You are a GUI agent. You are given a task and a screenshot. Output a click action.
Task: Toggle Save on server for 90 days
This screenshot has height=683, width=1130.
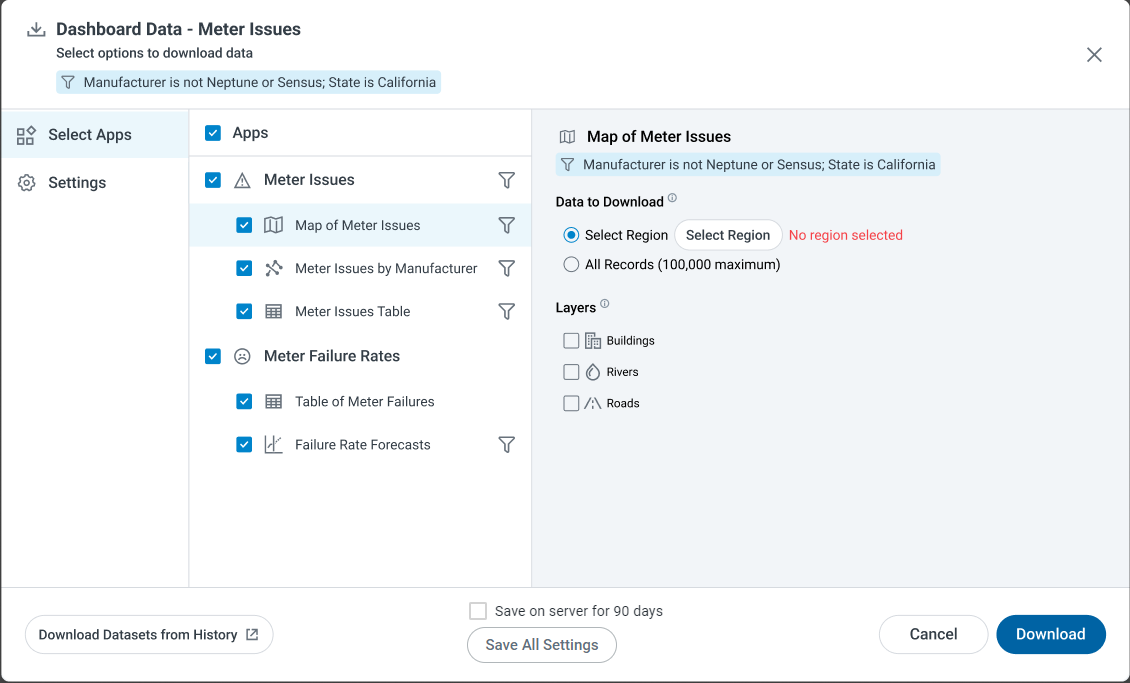(x=478, y=611)
